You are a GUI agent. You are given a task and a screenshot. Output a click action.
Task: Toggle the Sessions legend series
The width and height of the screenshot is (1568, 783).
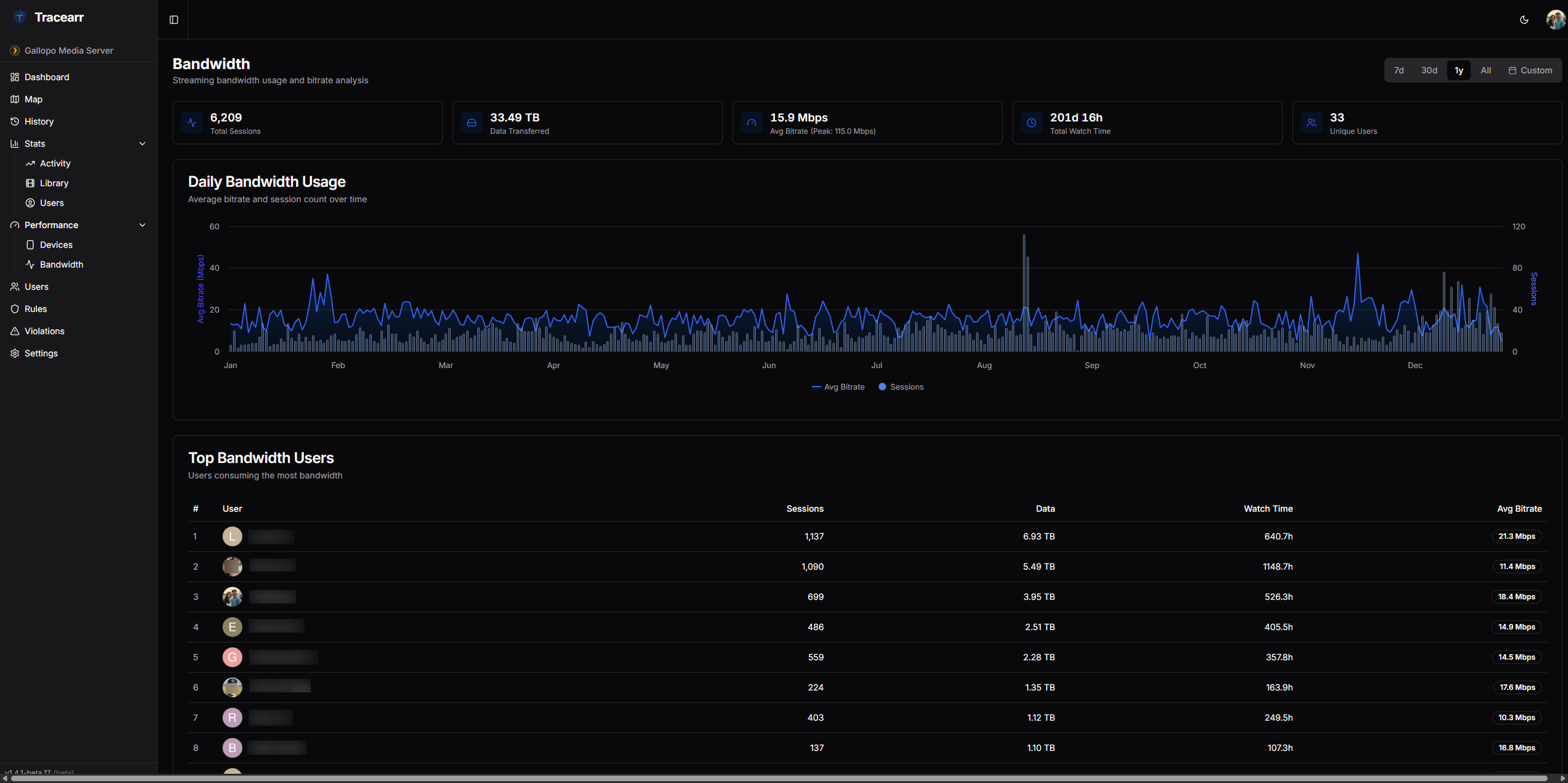click(x=901, y=387)
